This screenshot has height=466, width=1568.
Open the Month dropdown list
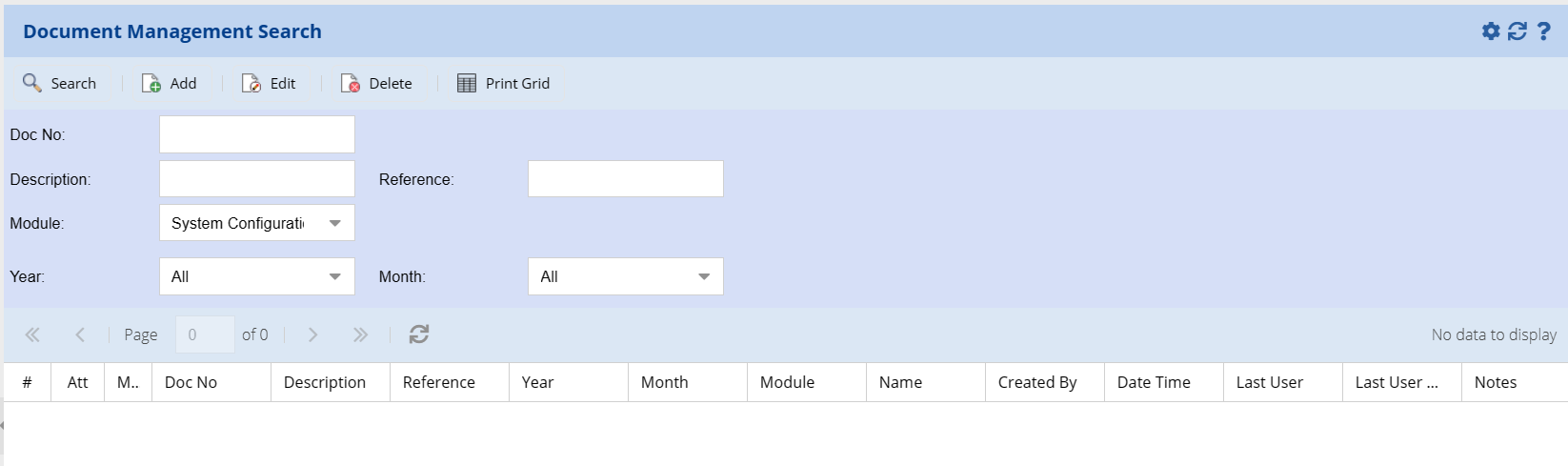(x=703, y=276)
